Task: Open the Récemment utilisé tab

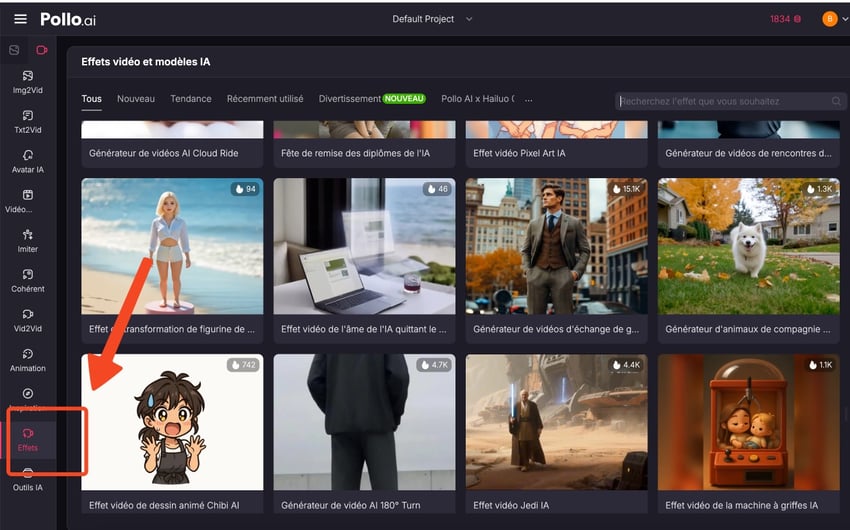Action: [x=265, y=99]
